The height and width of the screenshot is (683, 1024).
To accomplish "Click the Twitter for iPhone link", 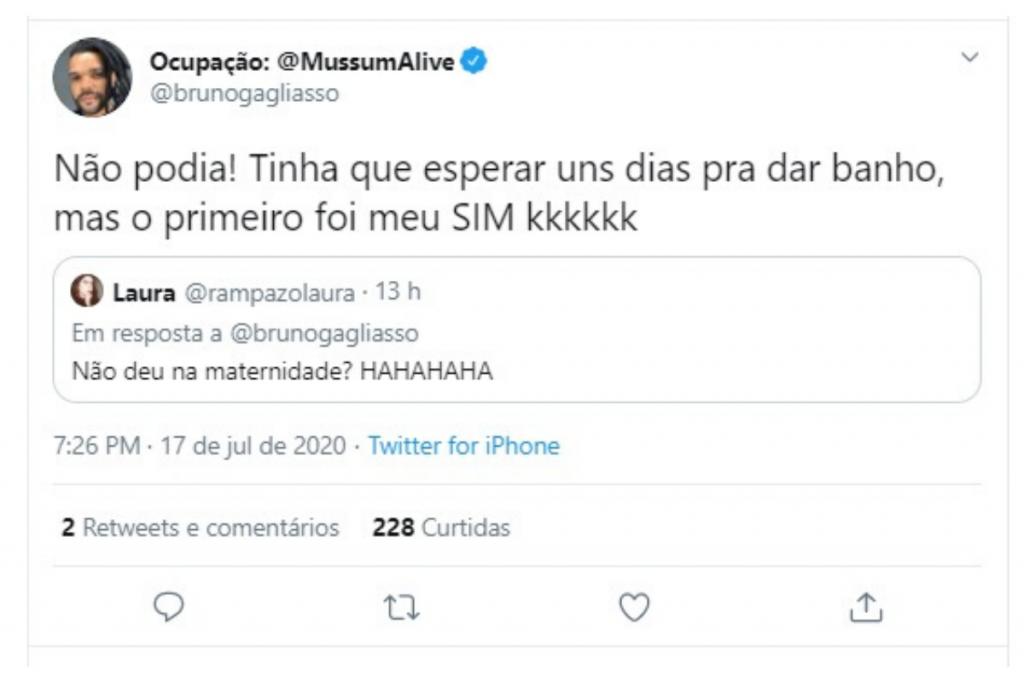I will pos(464,446).
